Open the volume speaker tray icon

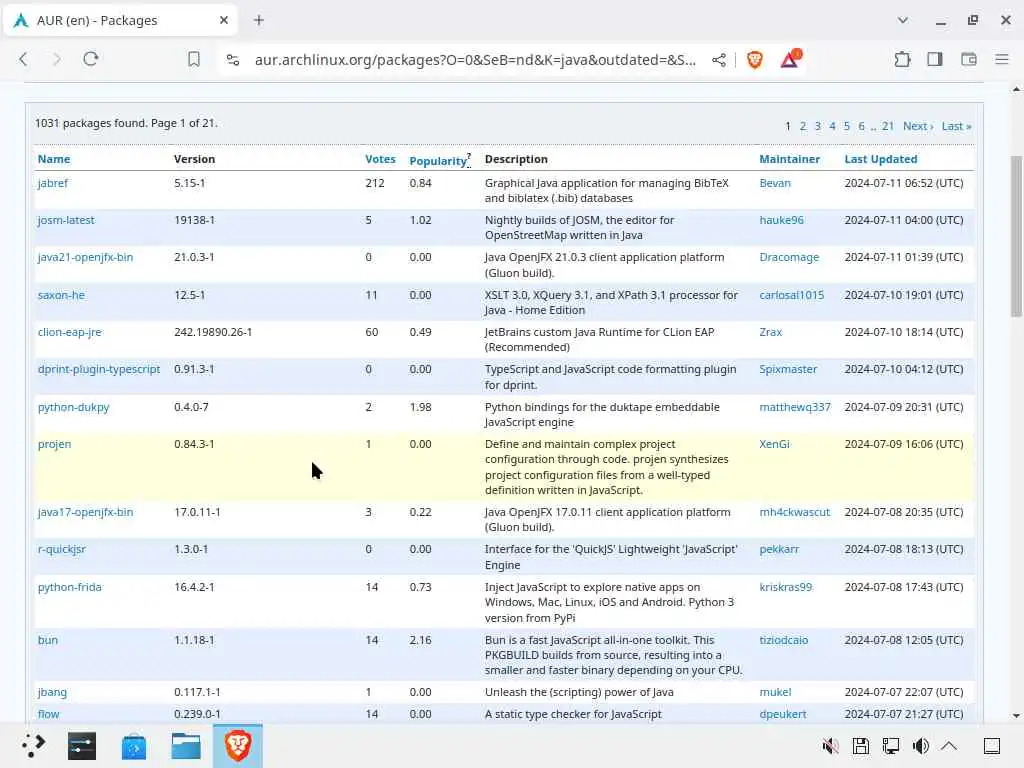coord(921,745)
